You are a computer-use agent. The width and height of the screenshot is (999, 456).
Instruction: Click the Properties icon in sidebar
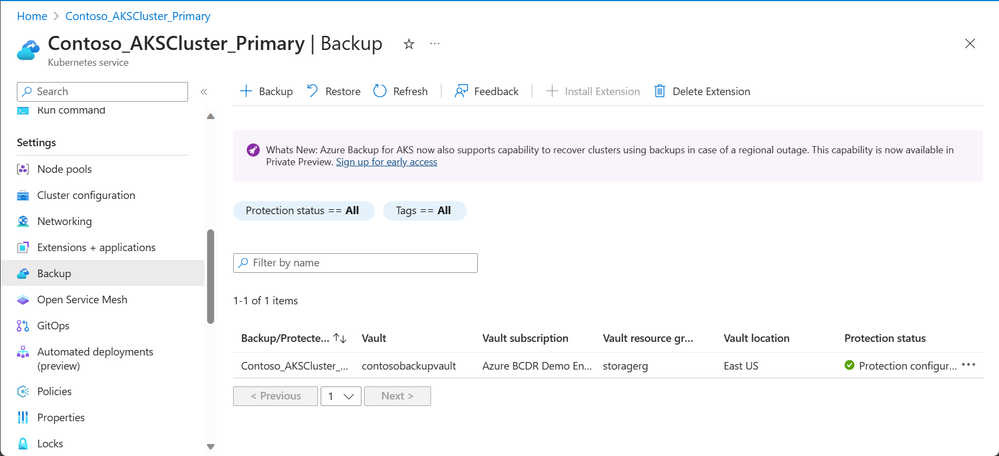[23, 418]
